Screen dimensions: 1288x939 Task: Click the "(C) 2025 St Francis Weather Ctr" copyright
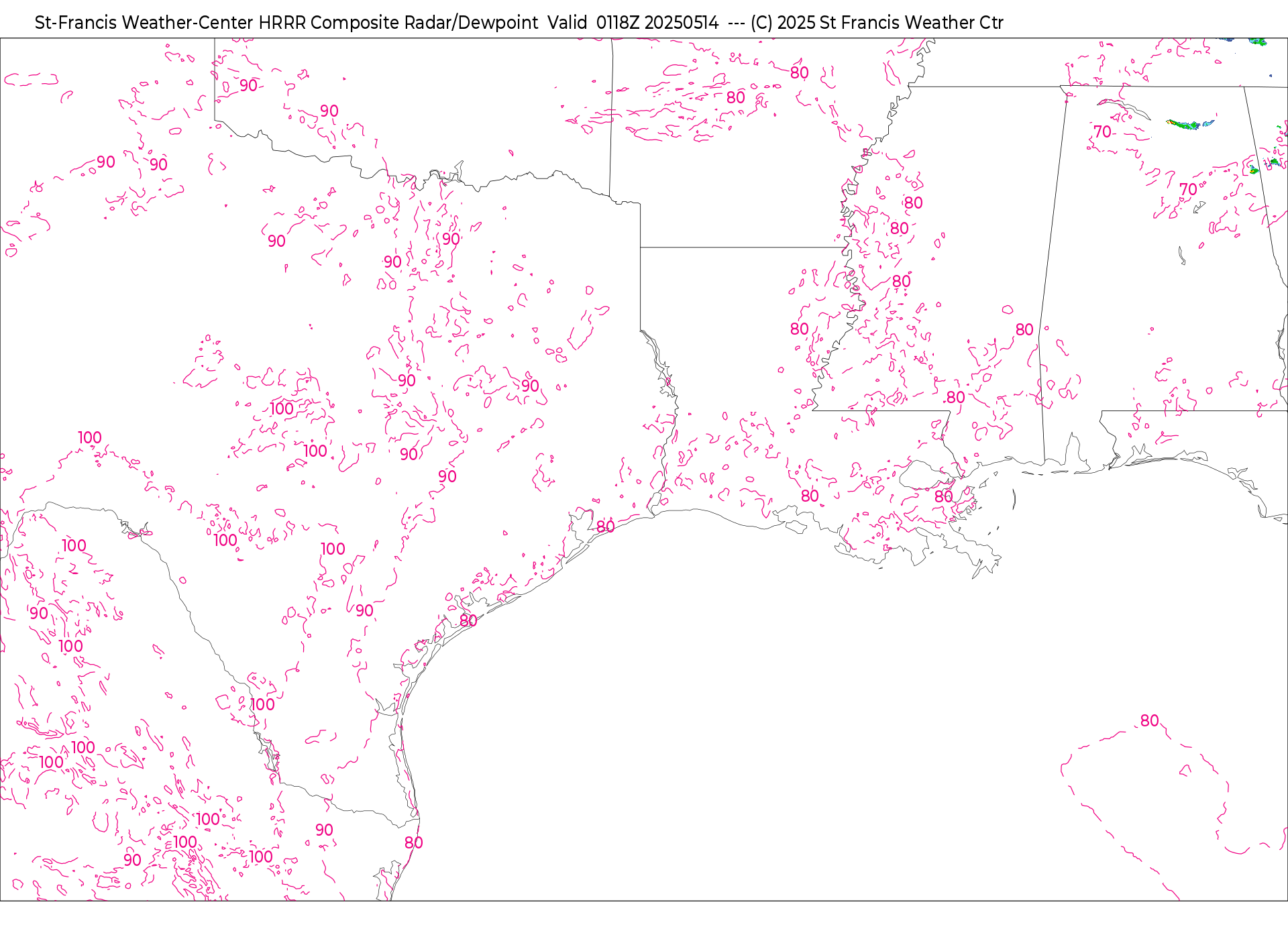877,23
